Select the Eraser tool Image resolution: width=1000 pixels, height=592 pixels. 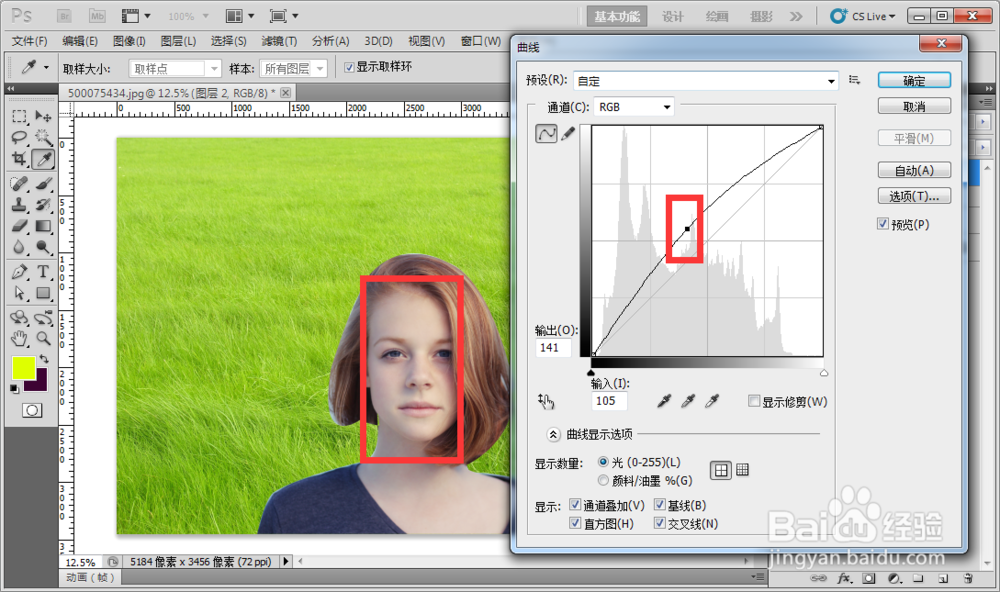pyautogui.click(x=19, y=226)
